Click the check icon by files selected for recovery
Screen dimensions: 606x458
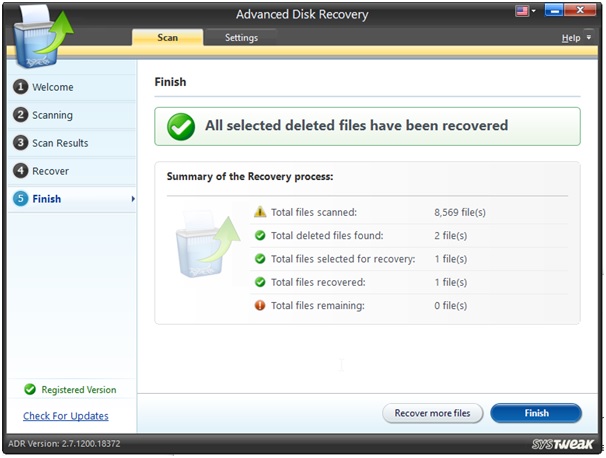point(260,259)
